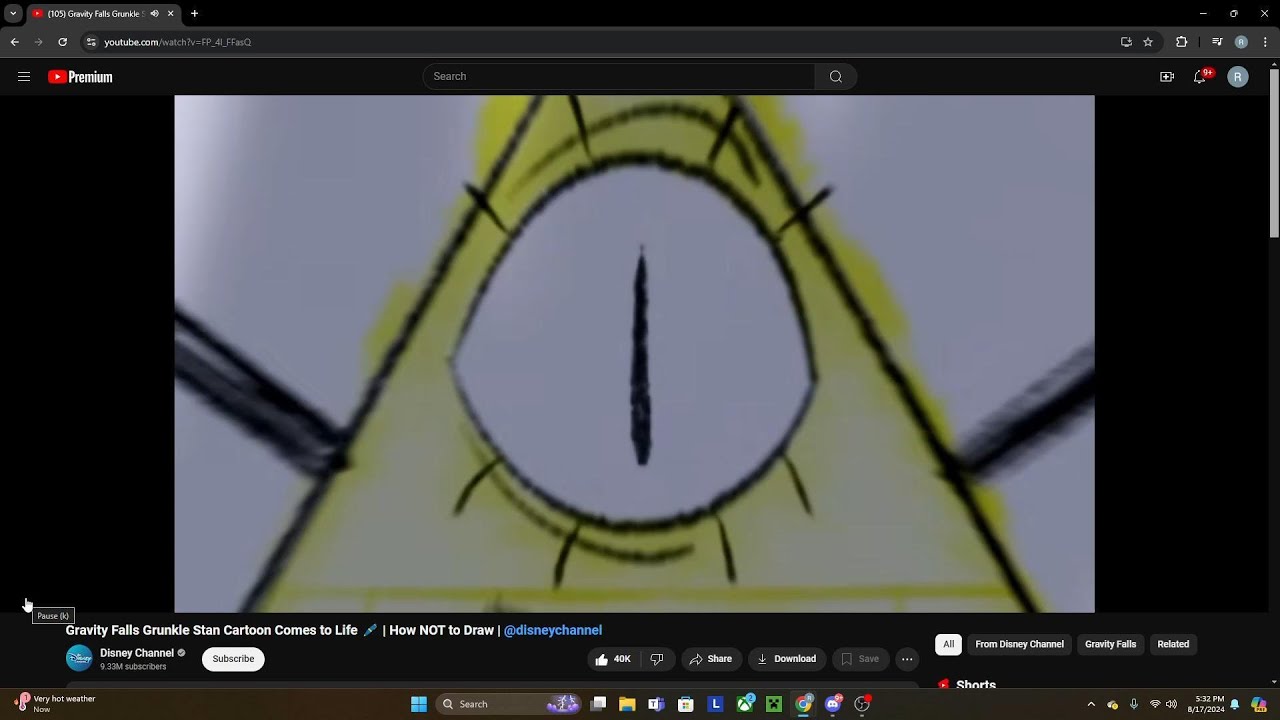The image size is (1280, 720).
Task: Open the YouTube hamburger guide menu
Action: pos(24,77)
